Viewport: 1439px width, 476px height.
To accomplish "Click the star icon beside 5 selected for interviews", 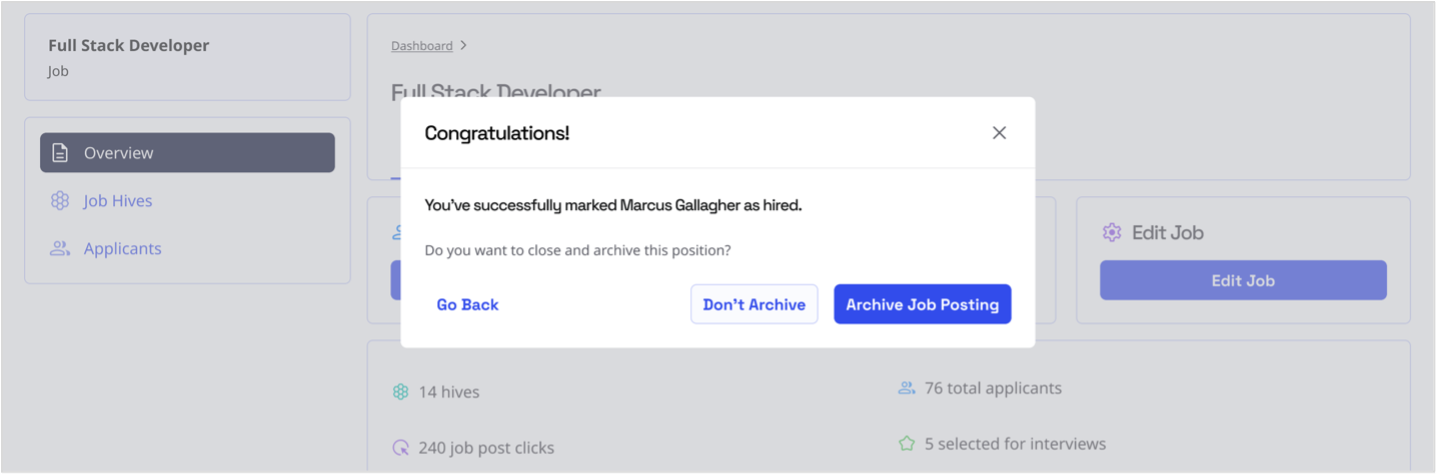I will pyautogui.click(x=907, y=443).
